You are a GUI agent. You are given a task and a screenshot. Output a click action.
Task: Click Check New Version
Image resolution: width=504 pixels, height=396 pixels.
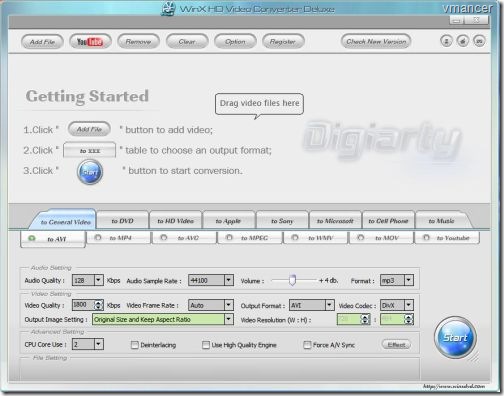pos(376,42)
